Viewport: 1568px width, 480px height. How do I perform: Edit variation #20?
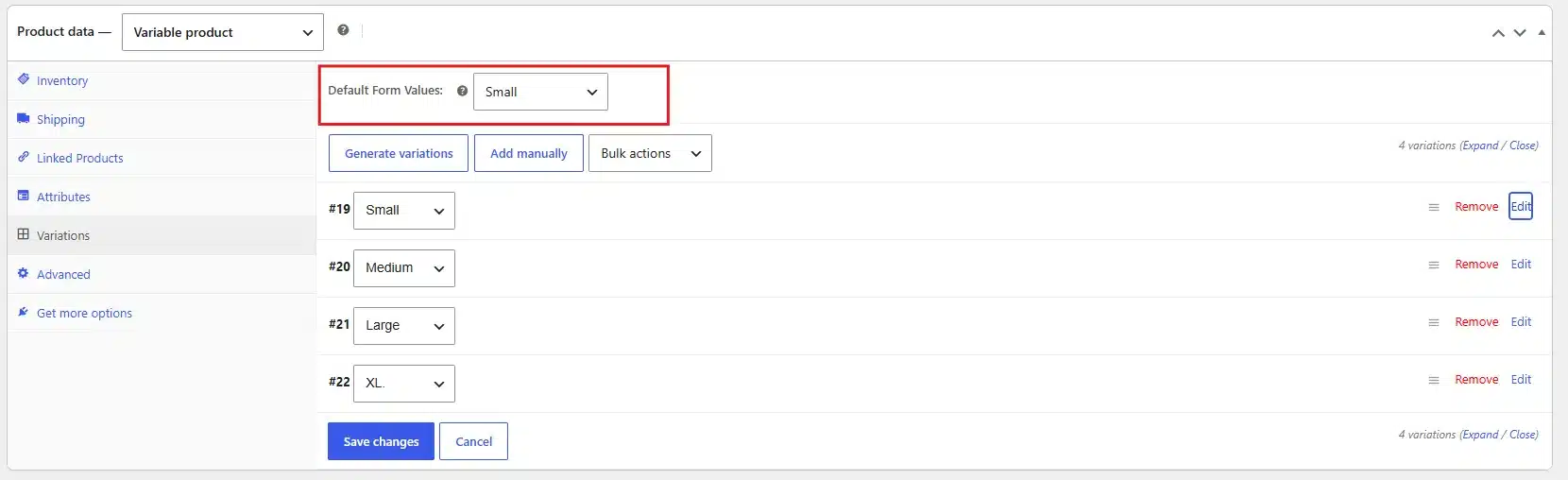1521,265
